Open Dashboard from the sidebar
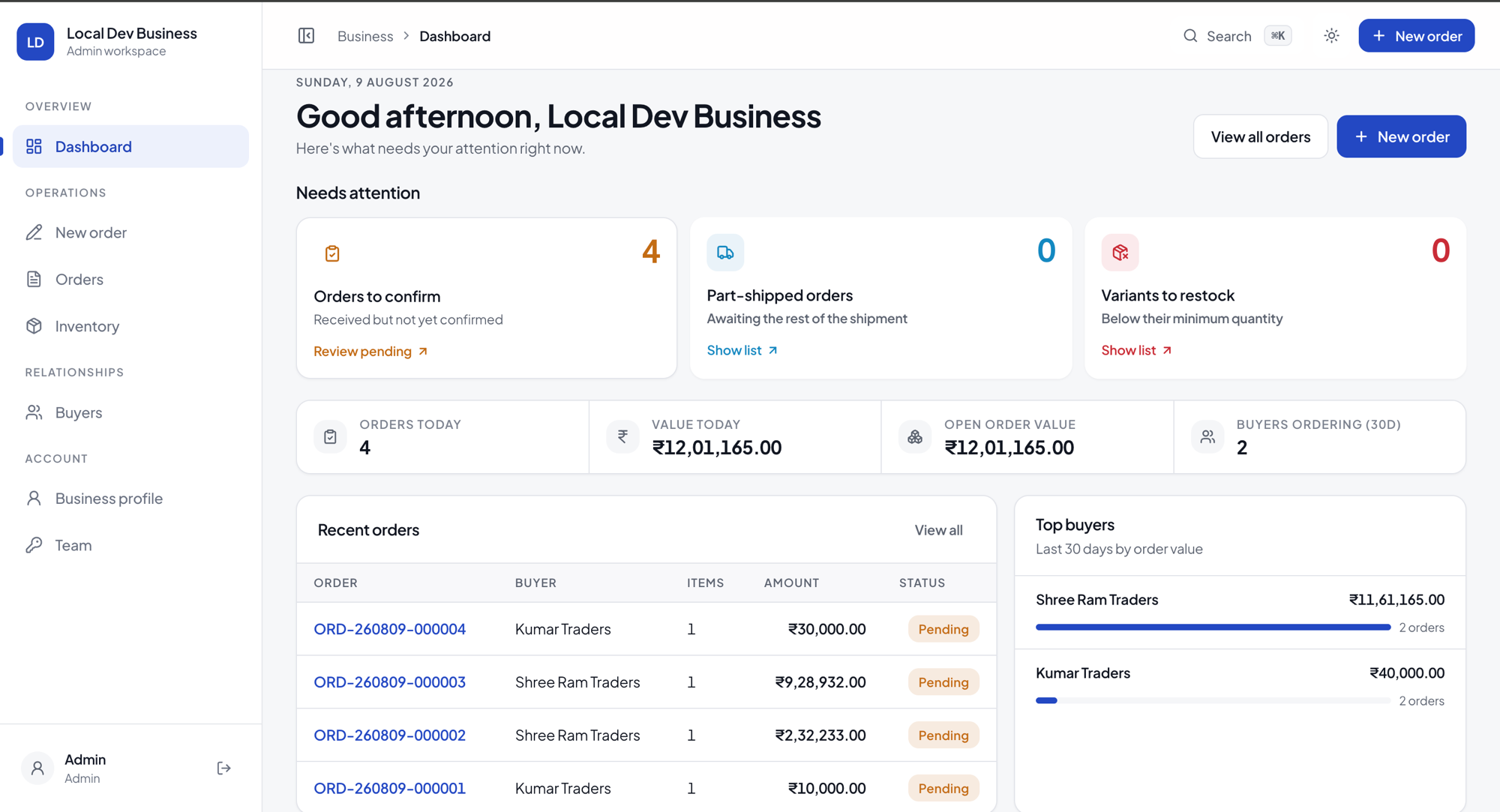The image size is (1500, 812). point(130,146)
